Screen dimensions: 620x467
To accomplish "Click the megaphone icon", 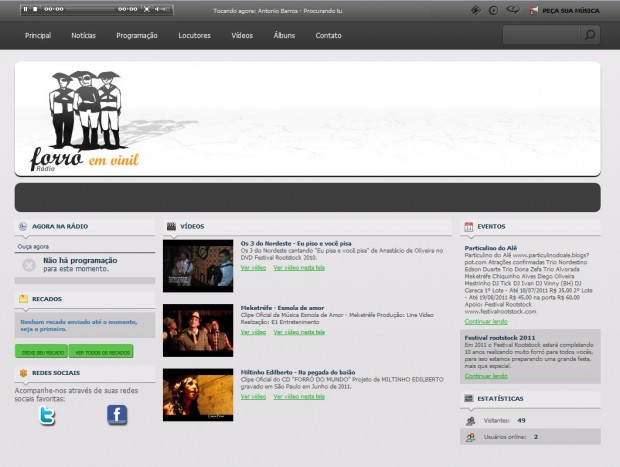I will point(534,11).
